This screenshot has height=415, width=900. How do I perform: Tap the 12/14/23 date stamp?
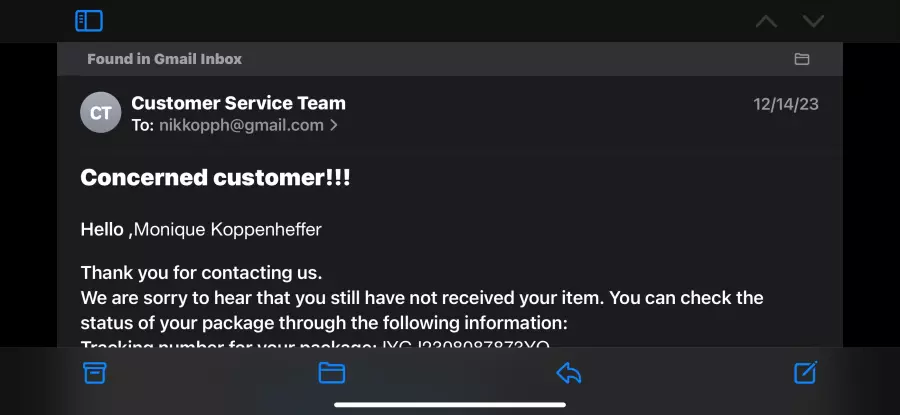click(786, 104)
